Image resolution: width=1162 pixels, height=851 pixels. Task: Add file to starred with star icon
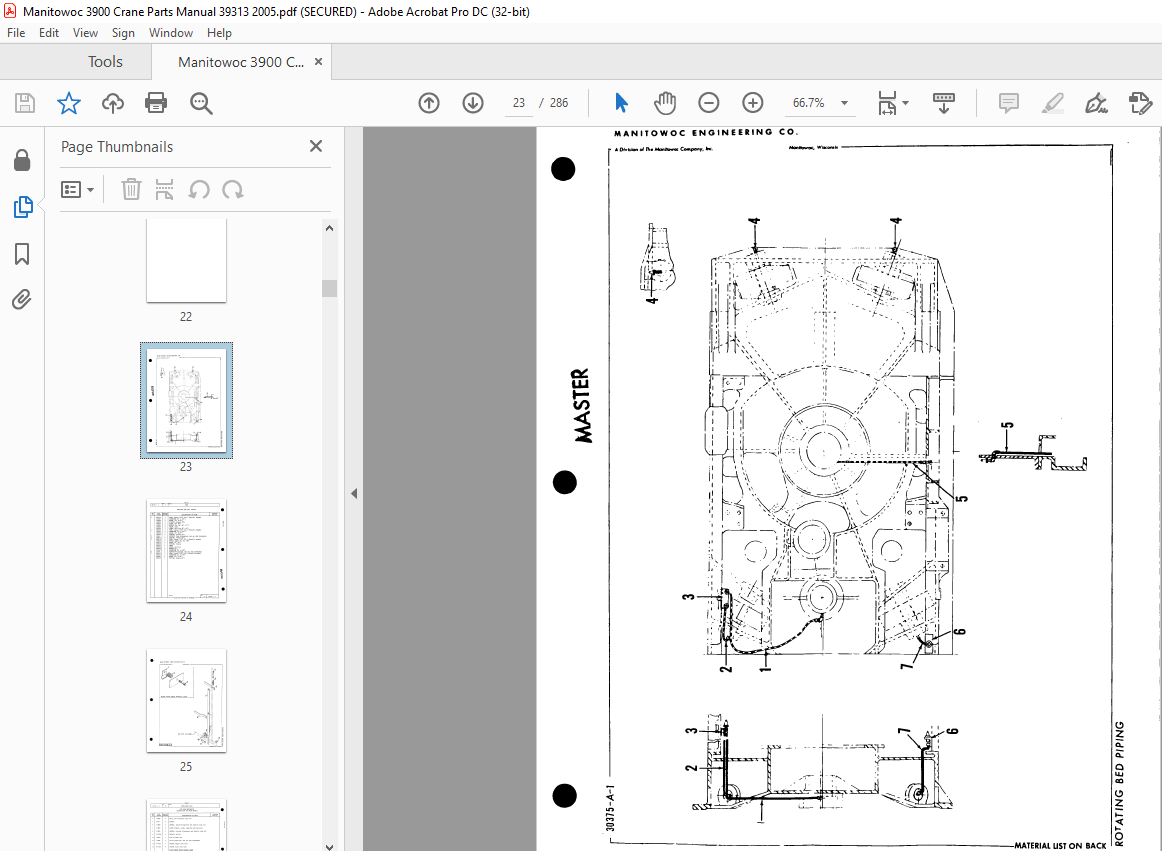pos(69,103)
